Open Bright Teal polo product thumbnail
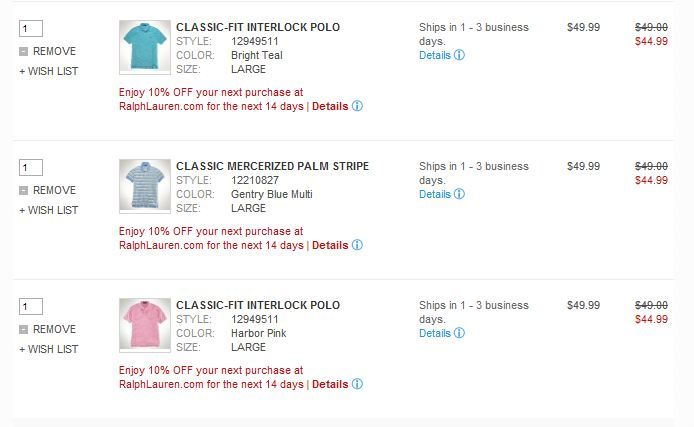Screen dimensions: 694x427 tap(145, 47)
